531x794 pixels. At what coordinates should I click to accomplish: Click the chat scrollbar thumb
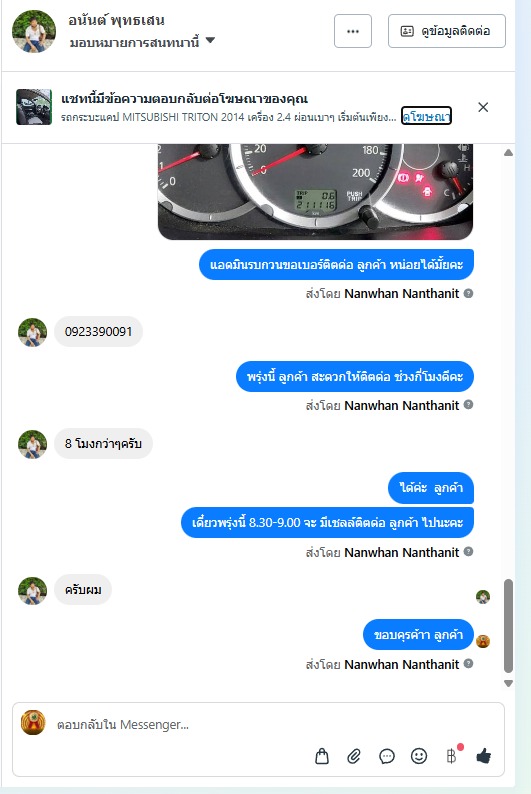pyautogui.click(x=509, y=626)
